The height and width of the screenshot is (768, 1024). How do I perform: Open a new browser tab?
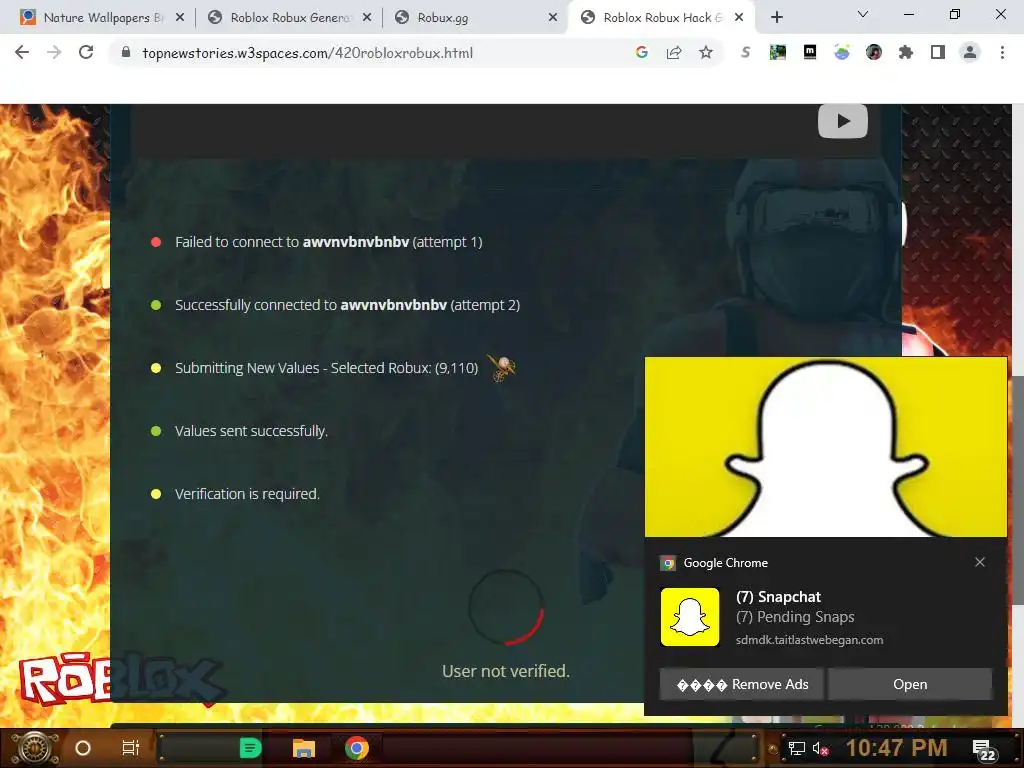coord(776,18)
